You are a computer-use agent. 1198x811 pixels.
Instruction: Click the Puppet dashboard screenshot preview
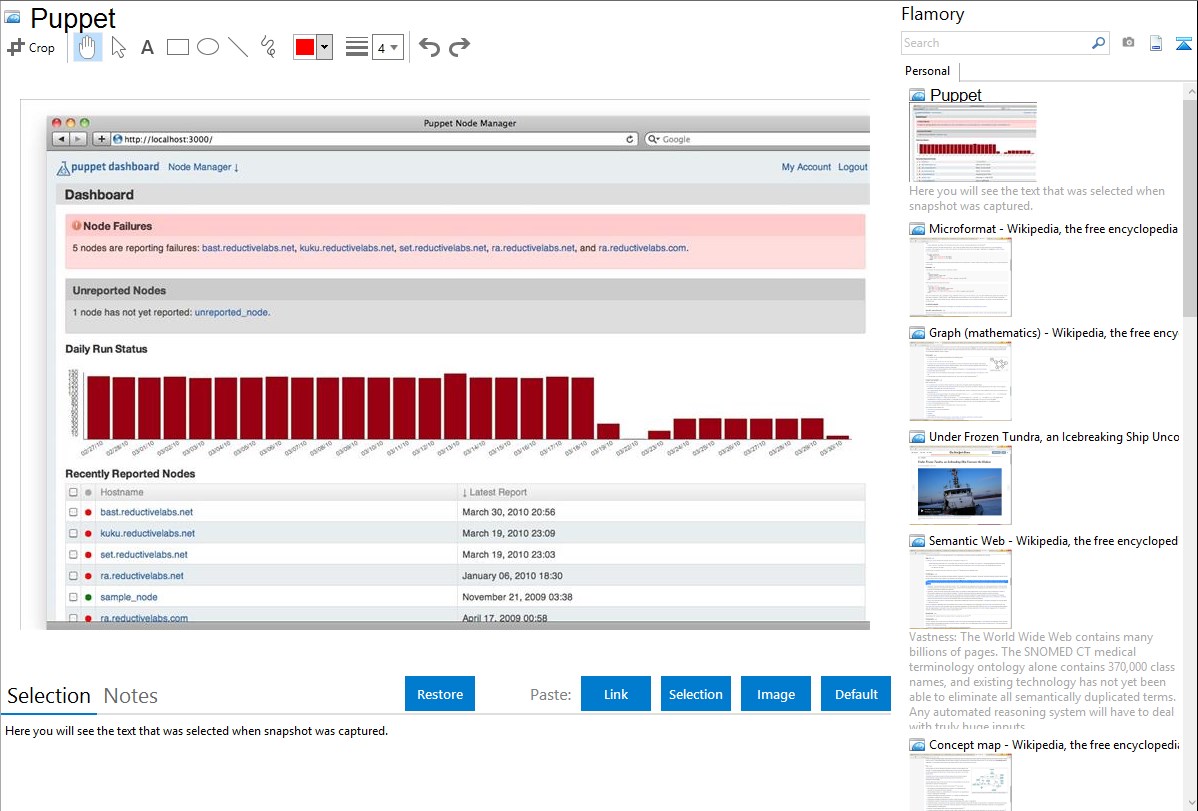coord(445,365)
